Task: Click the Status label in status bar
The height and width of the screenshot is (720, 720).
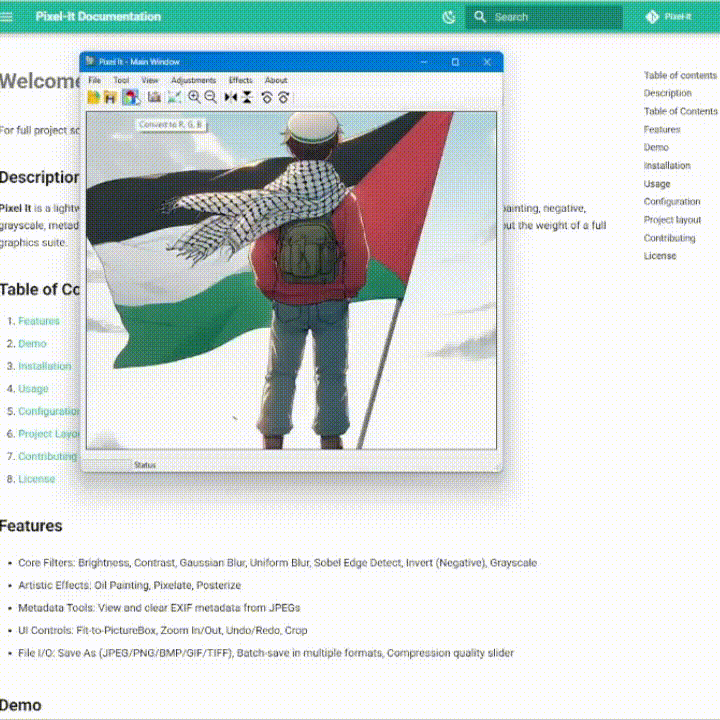Action: (145, 465)
